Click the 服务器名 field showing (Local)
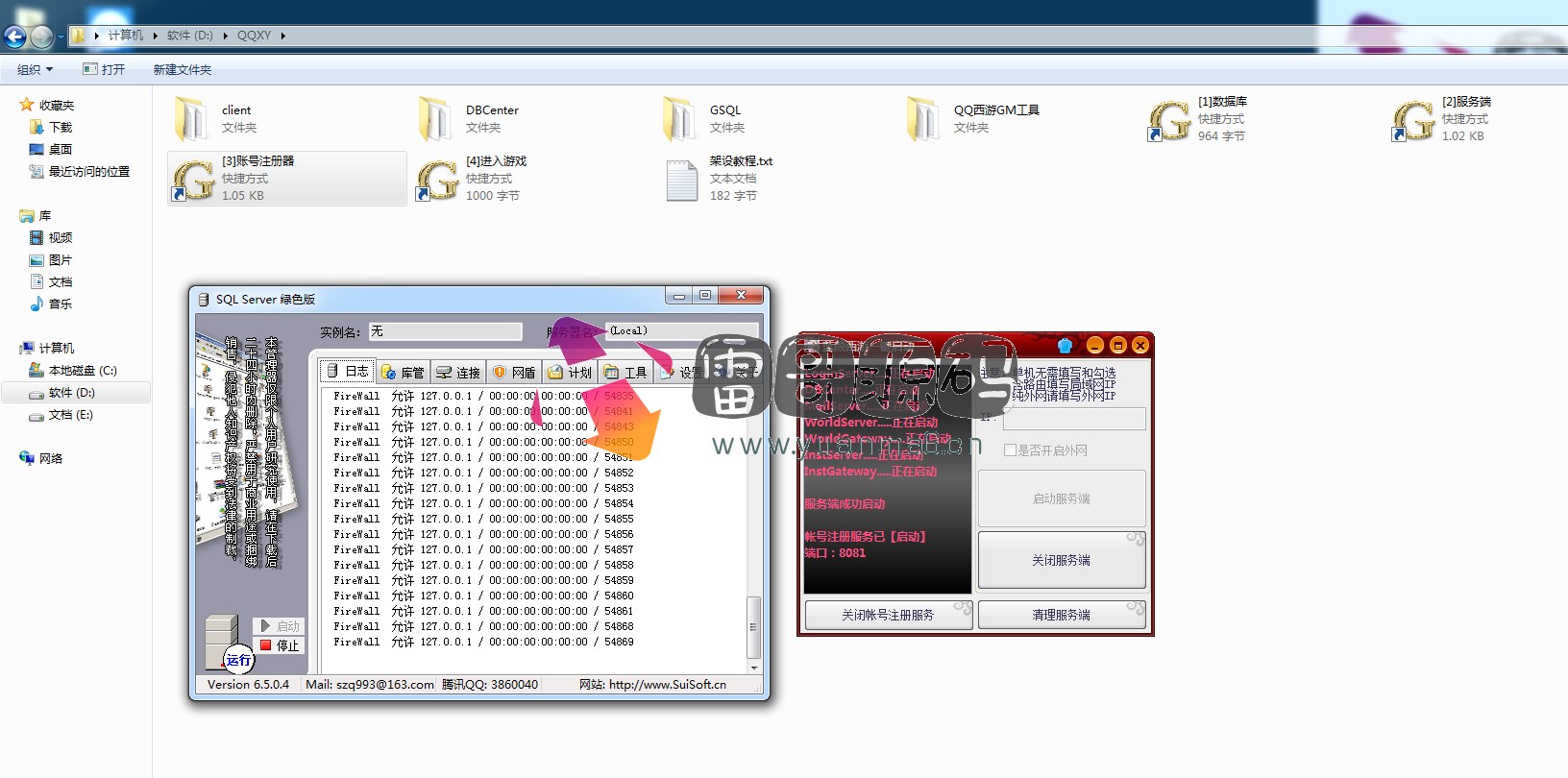The image size is (1568, 778). coord(683,331)
